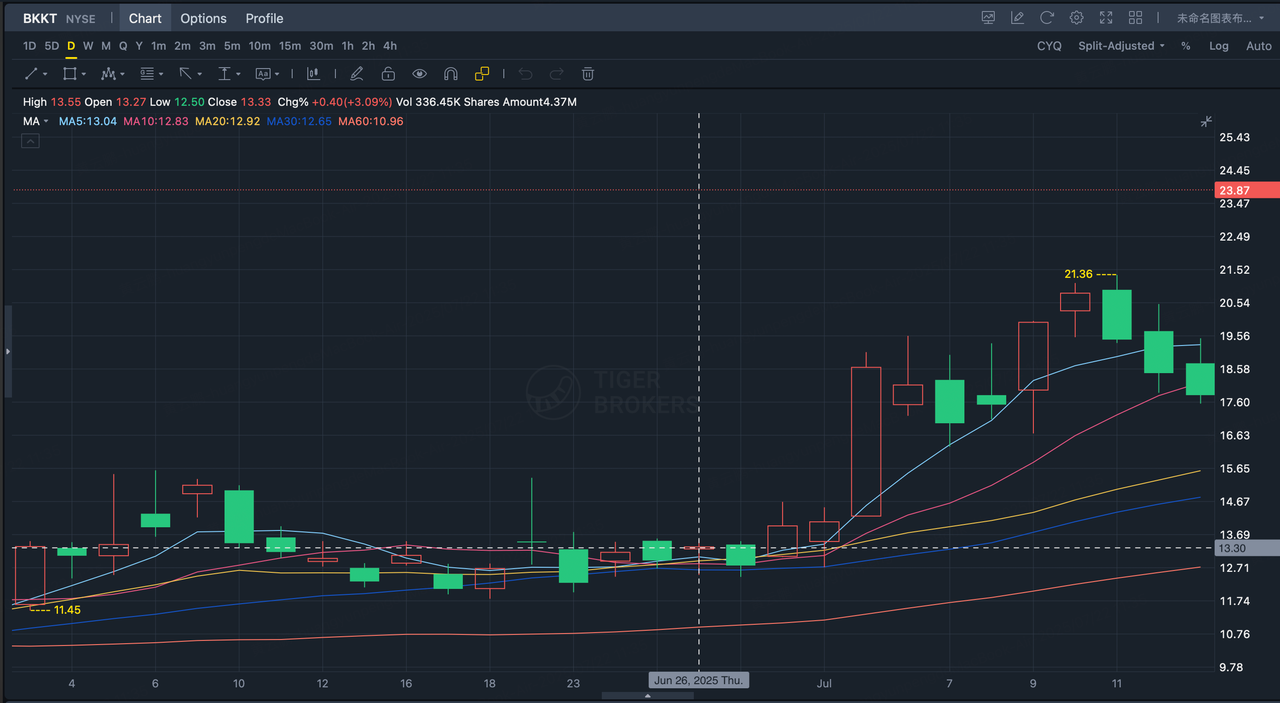Select the 5m interval
The width and height of the screenshot is (1280, 703).
[232, 46]
